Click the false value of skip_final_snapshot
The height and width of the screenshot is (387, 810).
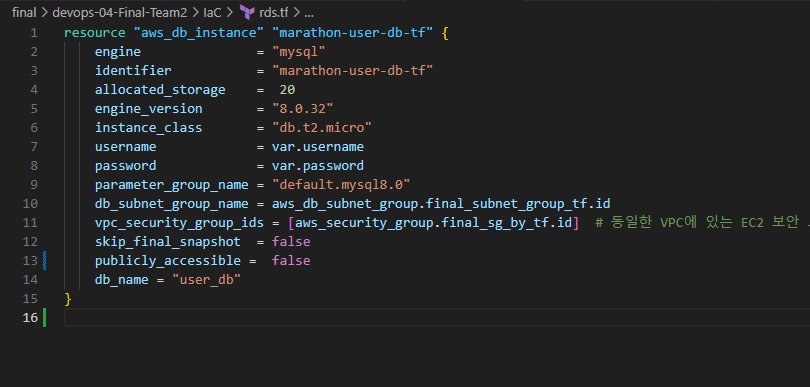point(291,242)
